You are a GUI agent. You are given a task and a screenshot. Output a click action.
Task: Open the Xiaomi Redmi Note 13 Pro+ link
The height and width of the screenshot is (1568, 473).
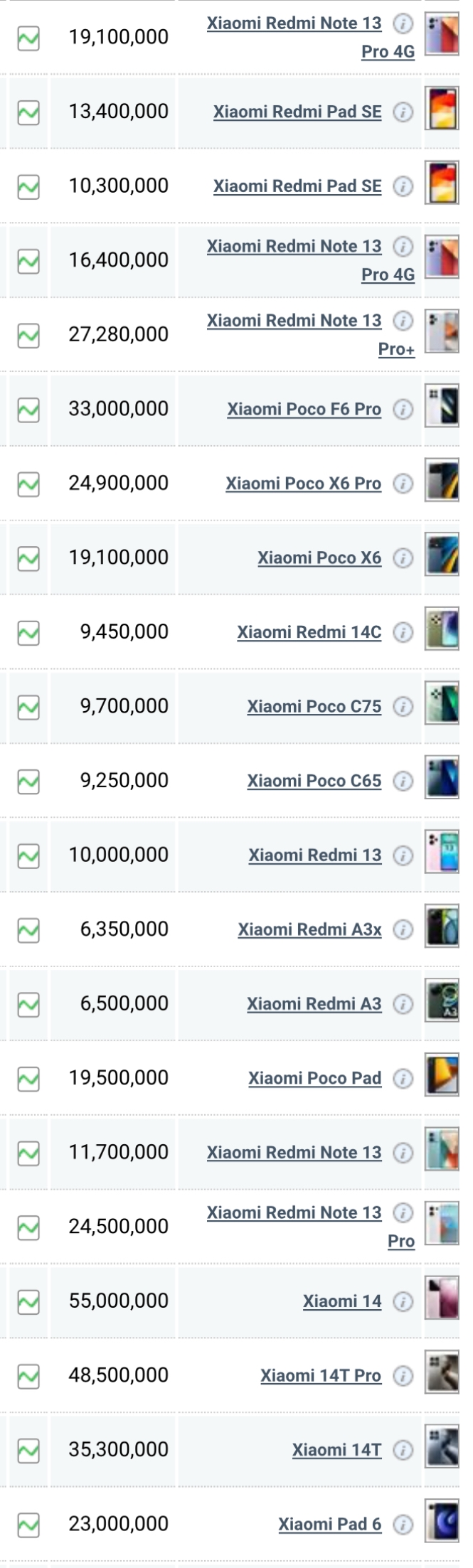pos(311,335)
